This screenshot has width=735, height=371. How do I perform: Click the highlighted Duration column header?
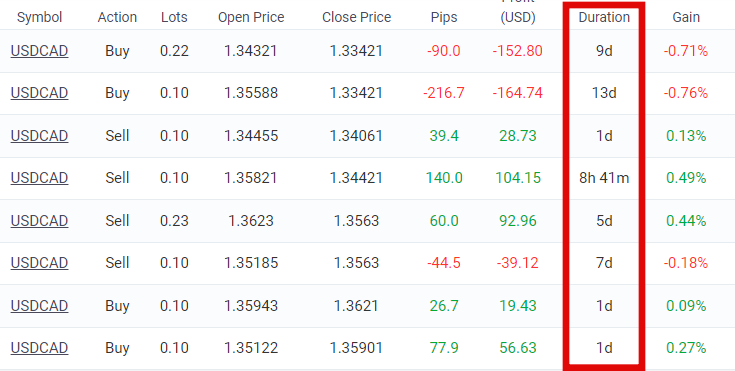pos(604,17)
